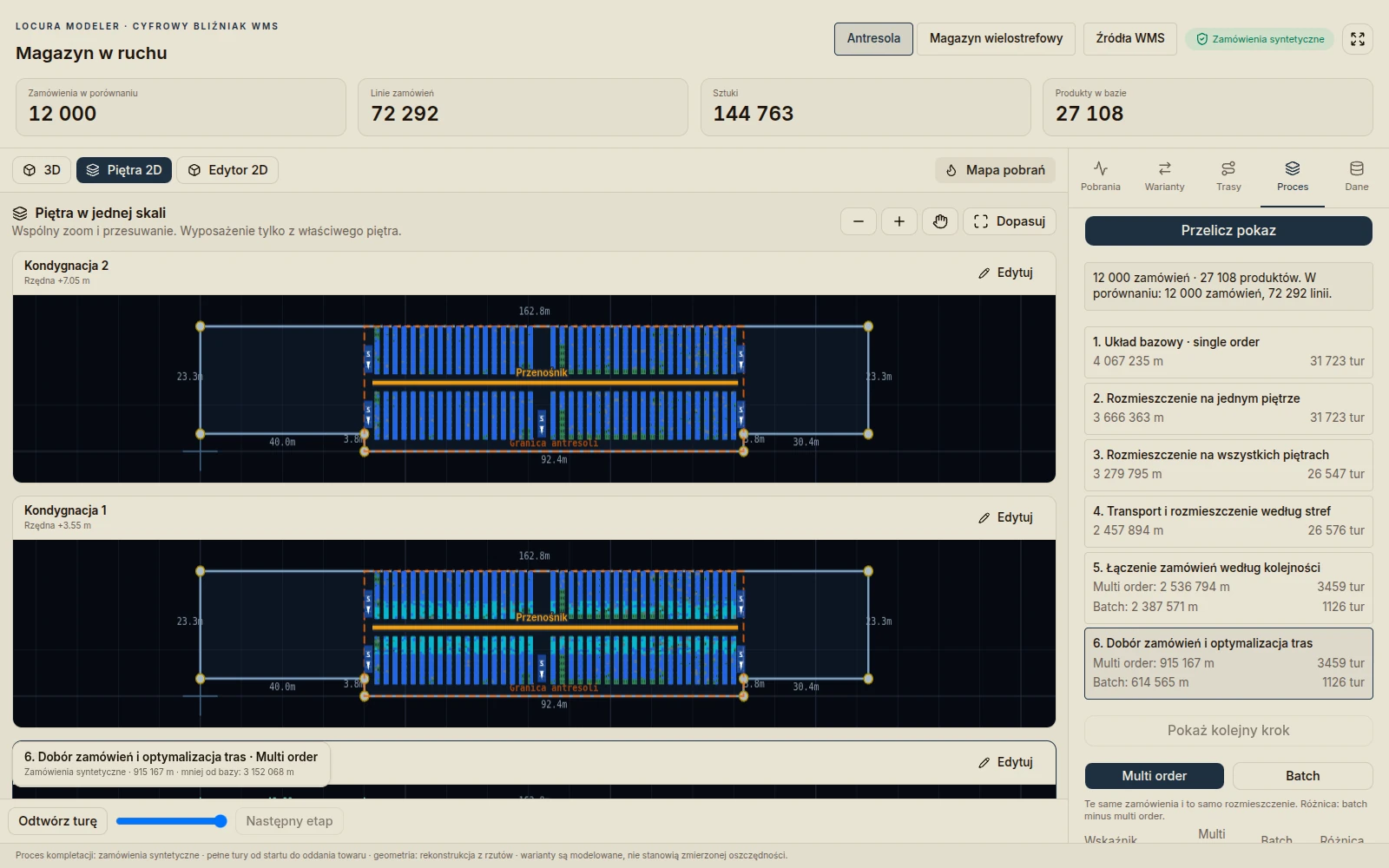Click Linie zamówień 72 292 card
The image size is (1389, 868).
[523, 108]
